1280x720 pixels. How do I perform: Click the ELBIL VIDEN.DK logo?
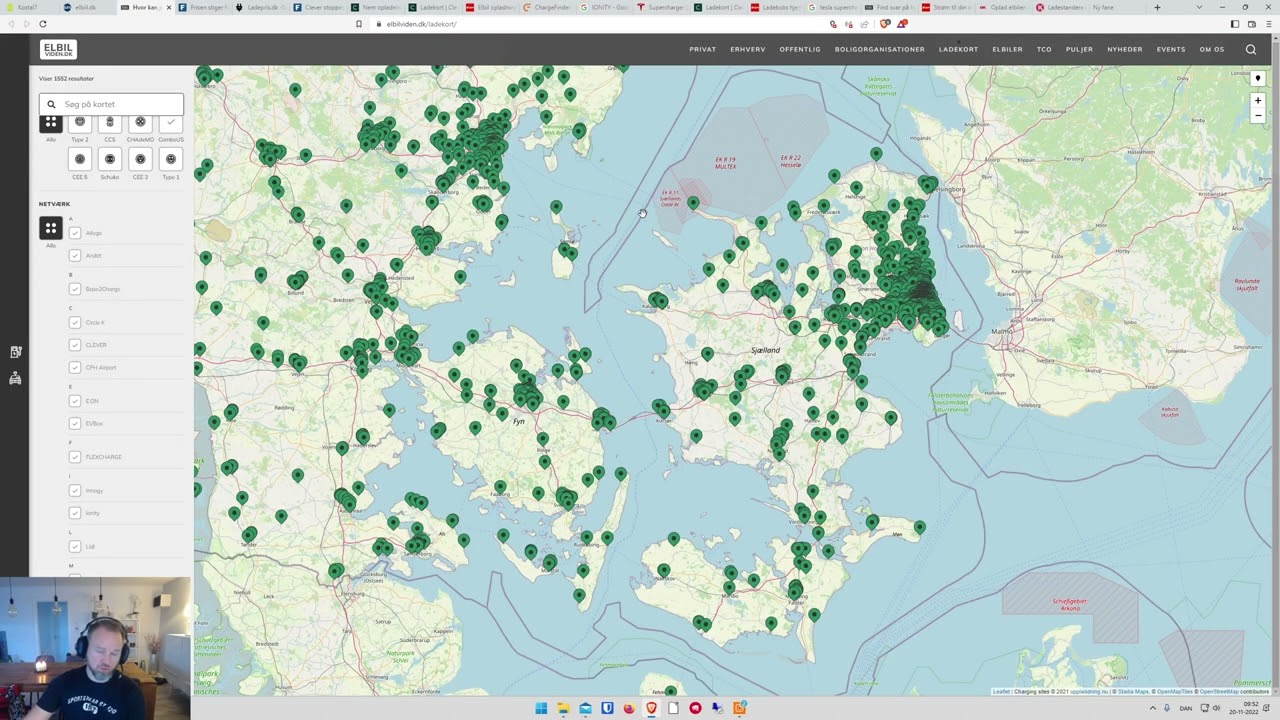[58, 49]
